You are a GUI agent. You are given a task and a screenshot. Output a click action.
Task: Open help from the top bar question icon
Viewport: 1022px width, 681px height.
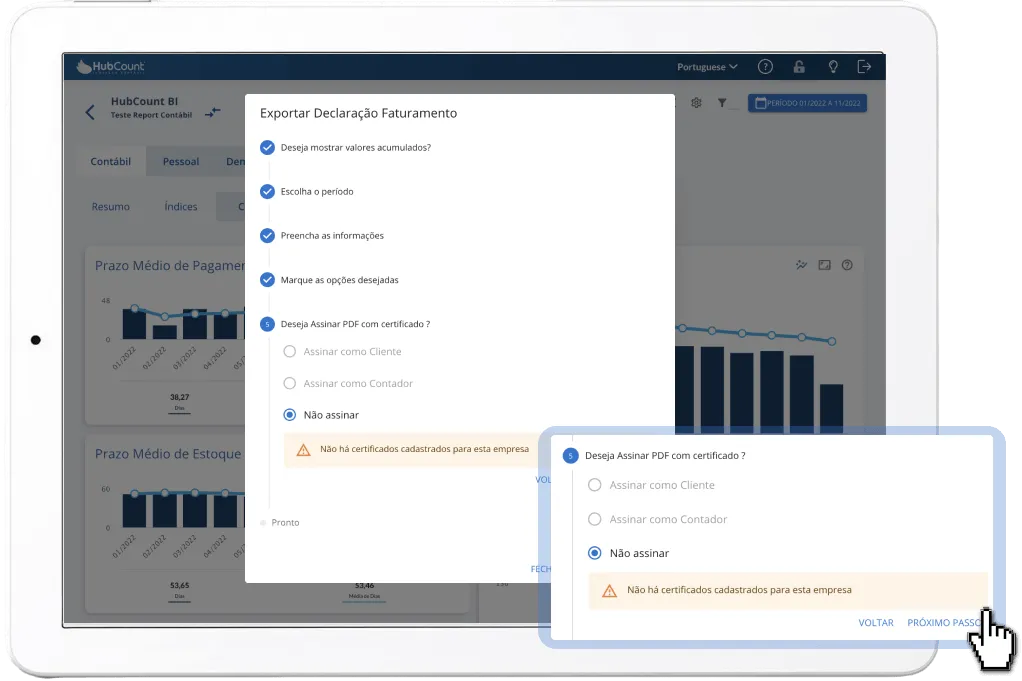765,66
